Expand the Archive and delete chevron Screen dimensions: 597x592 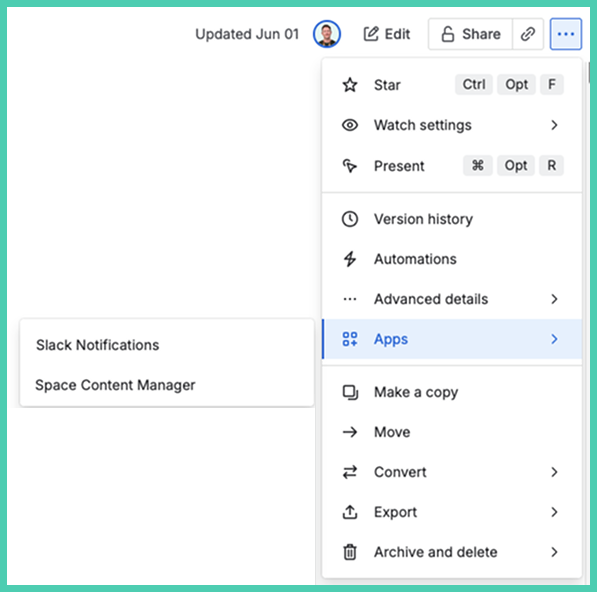pos(554,552)
